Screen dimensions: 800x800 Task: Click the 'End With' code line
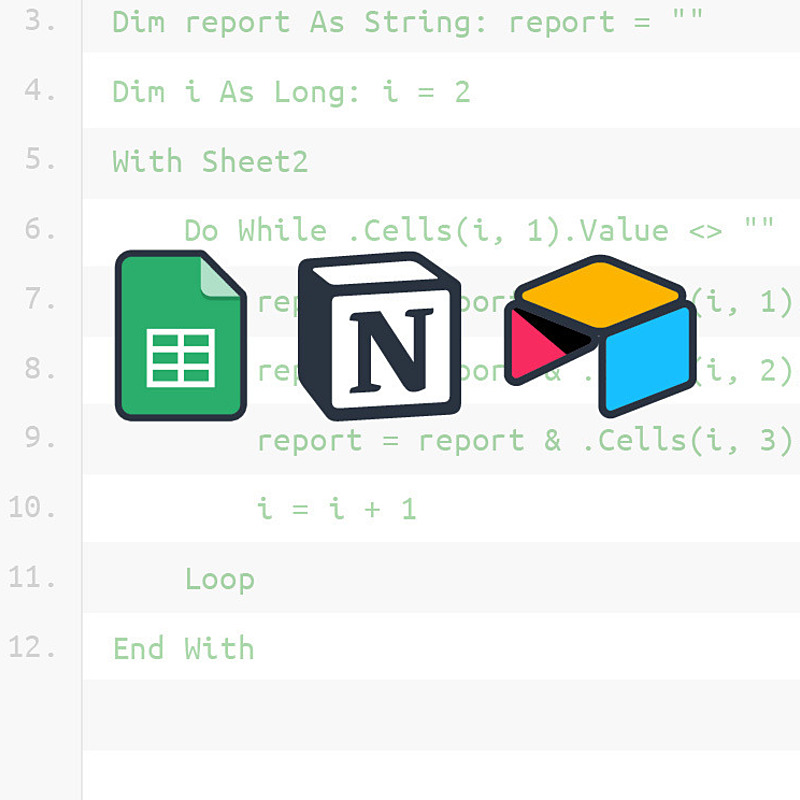[183, 648]
